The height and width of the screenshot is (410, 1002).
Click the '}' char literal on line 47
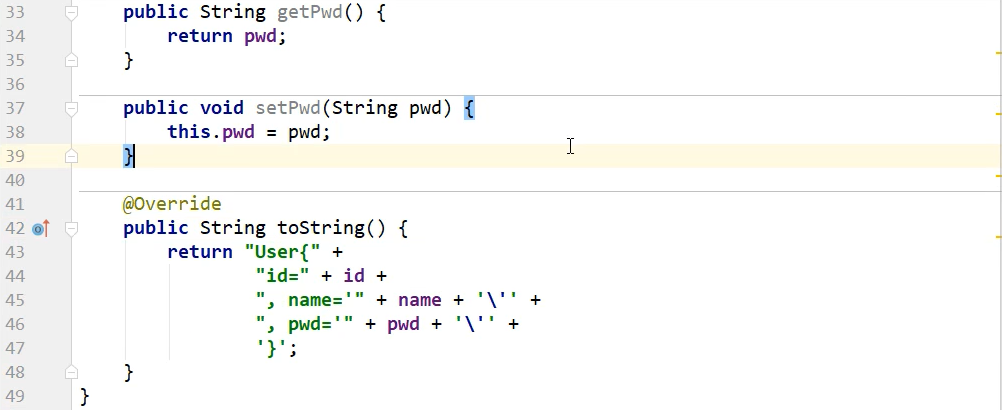coord(272,348)
